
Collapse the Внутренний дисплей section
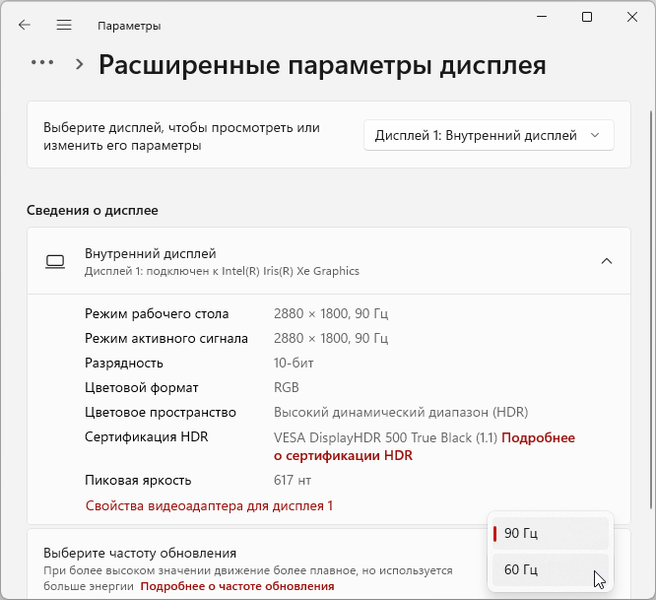(606, 261)
